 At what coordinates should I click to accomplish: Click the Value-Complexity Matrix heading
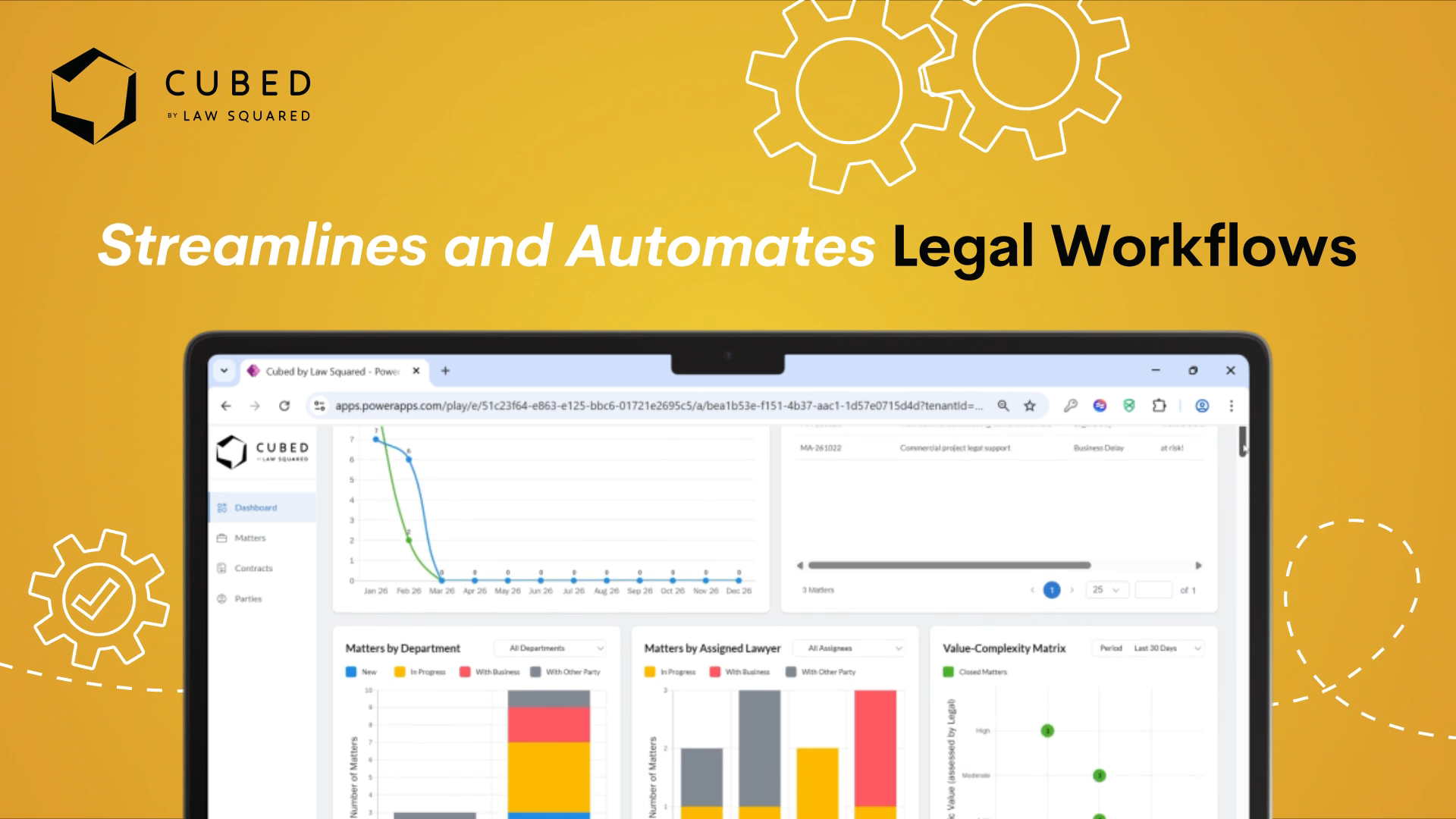1004,648
